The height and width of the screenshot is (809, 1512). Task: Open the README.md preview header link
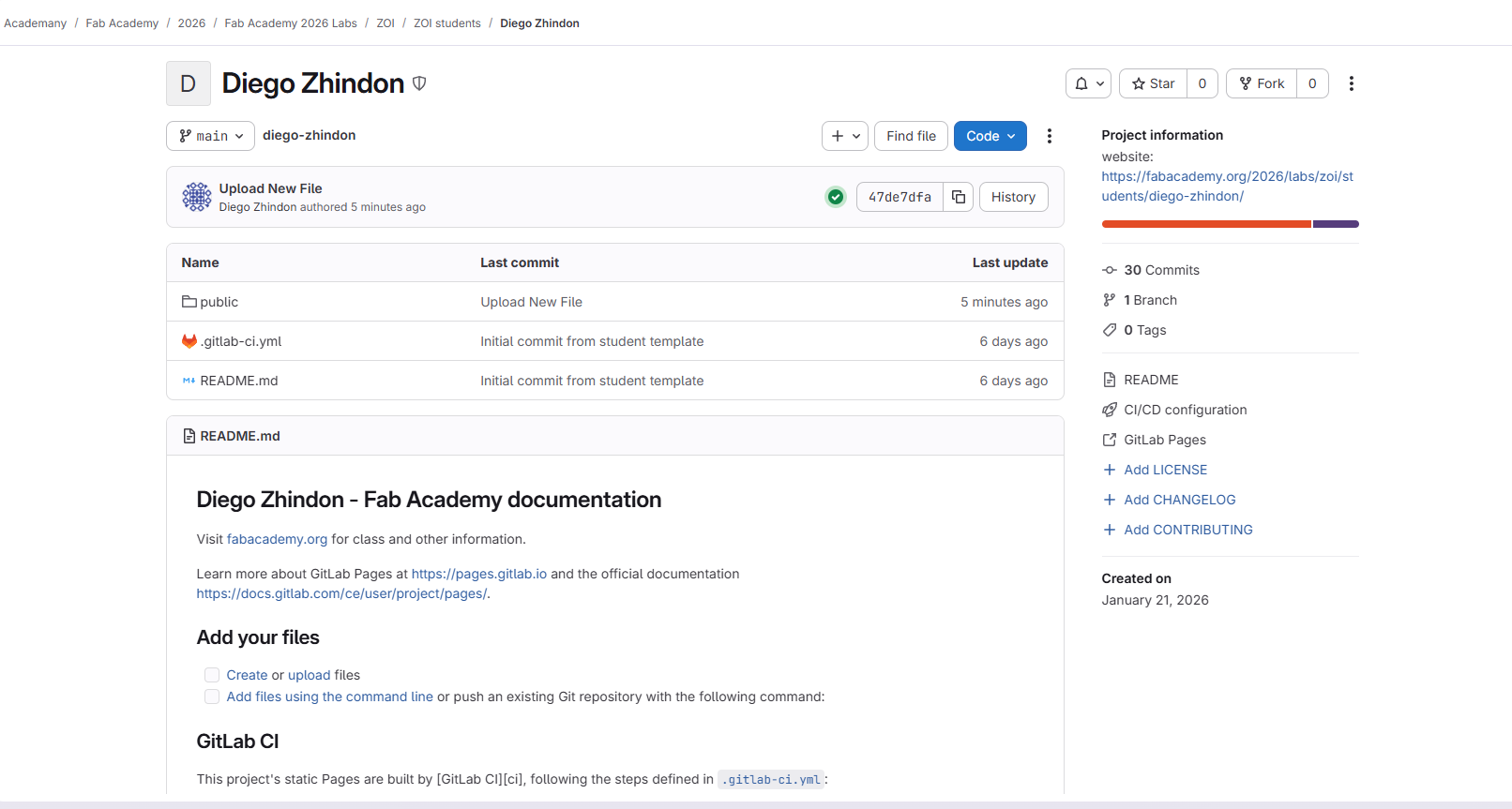(240, 436)
